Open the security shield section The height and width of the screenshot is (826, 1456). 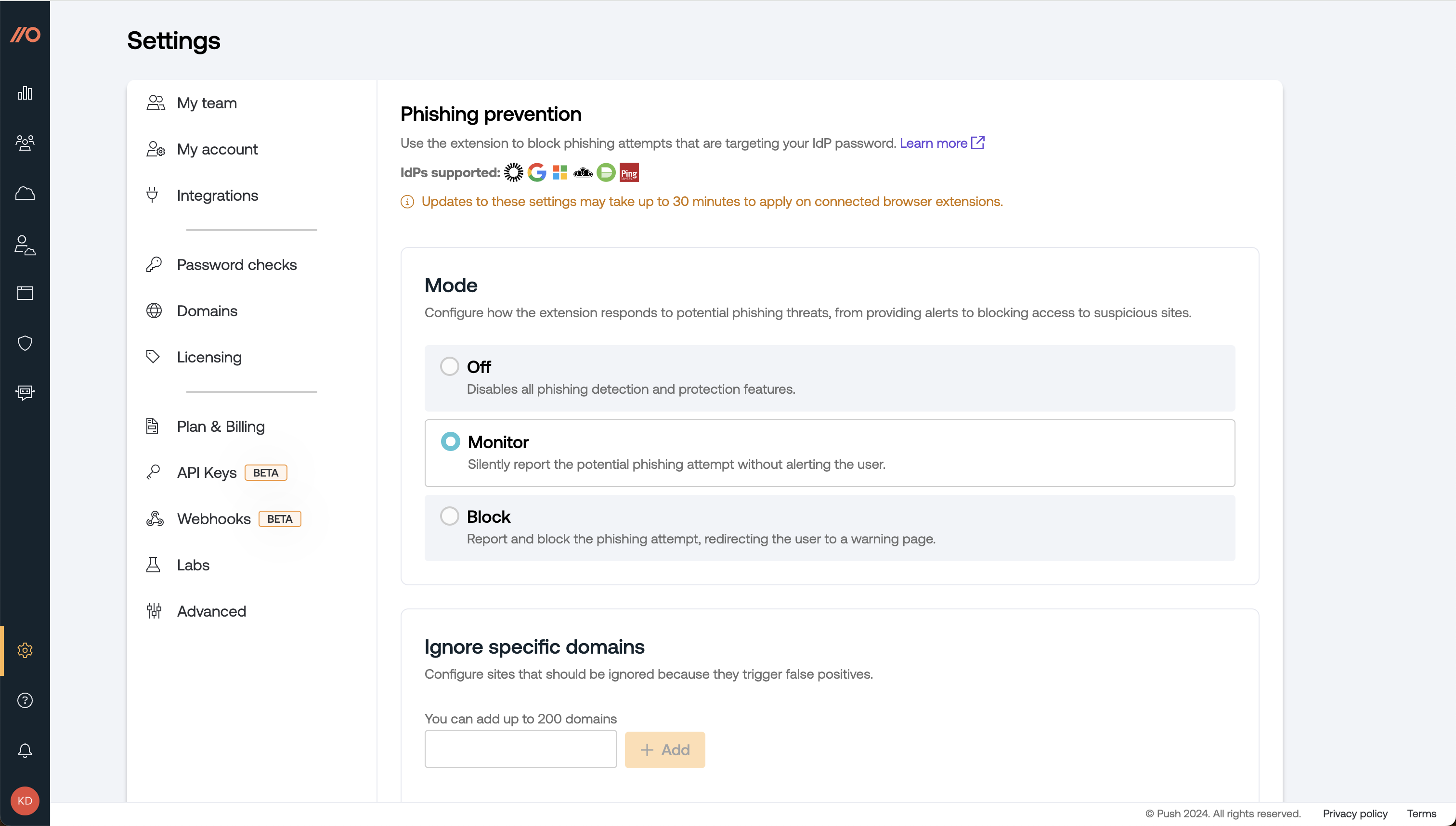pos(25,343)
